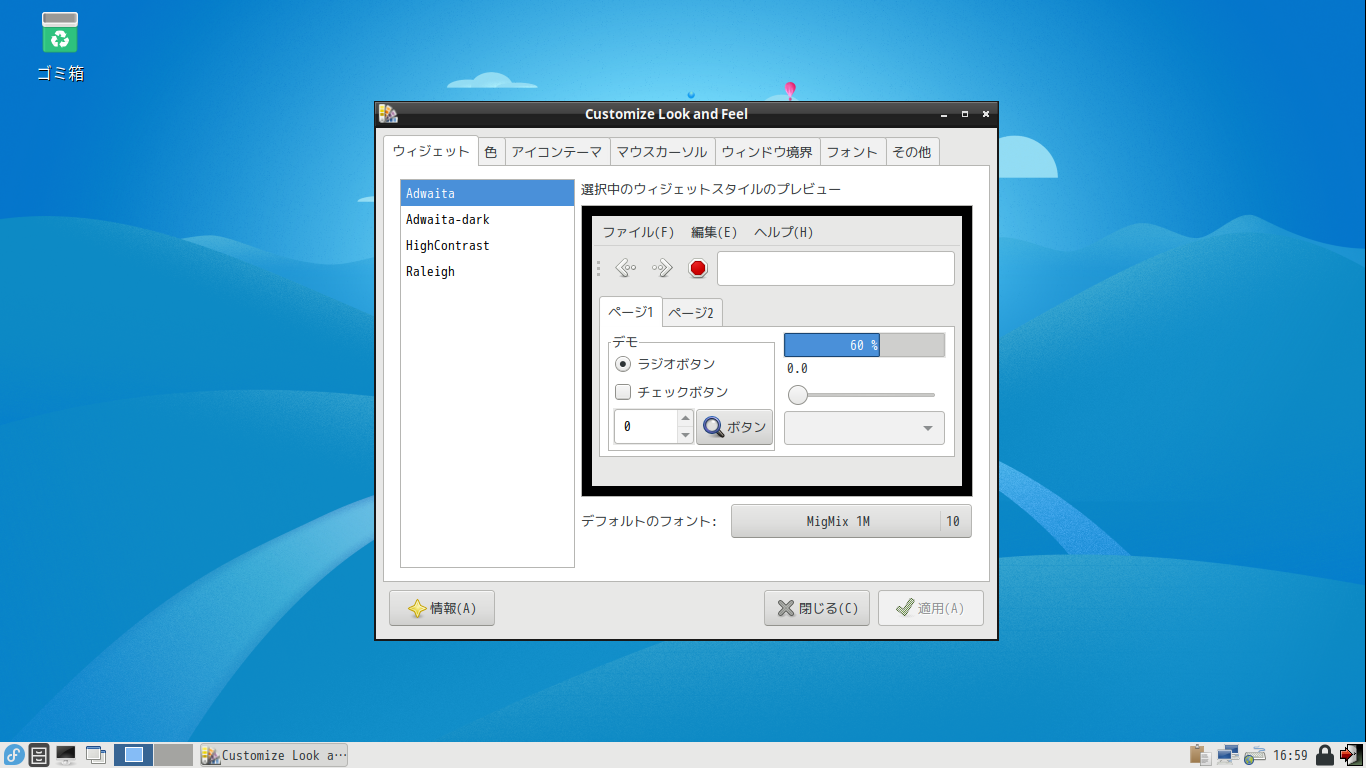Open the Fedora start menu in the taskbar
Screen dimensions: 1366x768
14,755
